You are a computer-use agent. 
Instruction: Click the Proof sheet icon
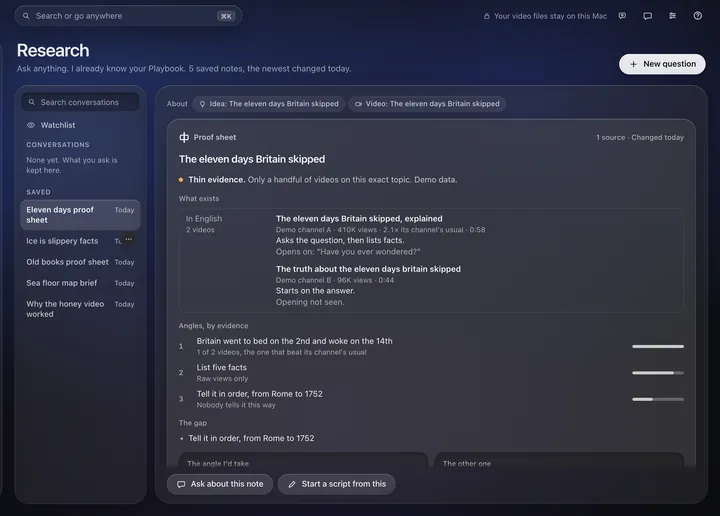pos(184,137)
